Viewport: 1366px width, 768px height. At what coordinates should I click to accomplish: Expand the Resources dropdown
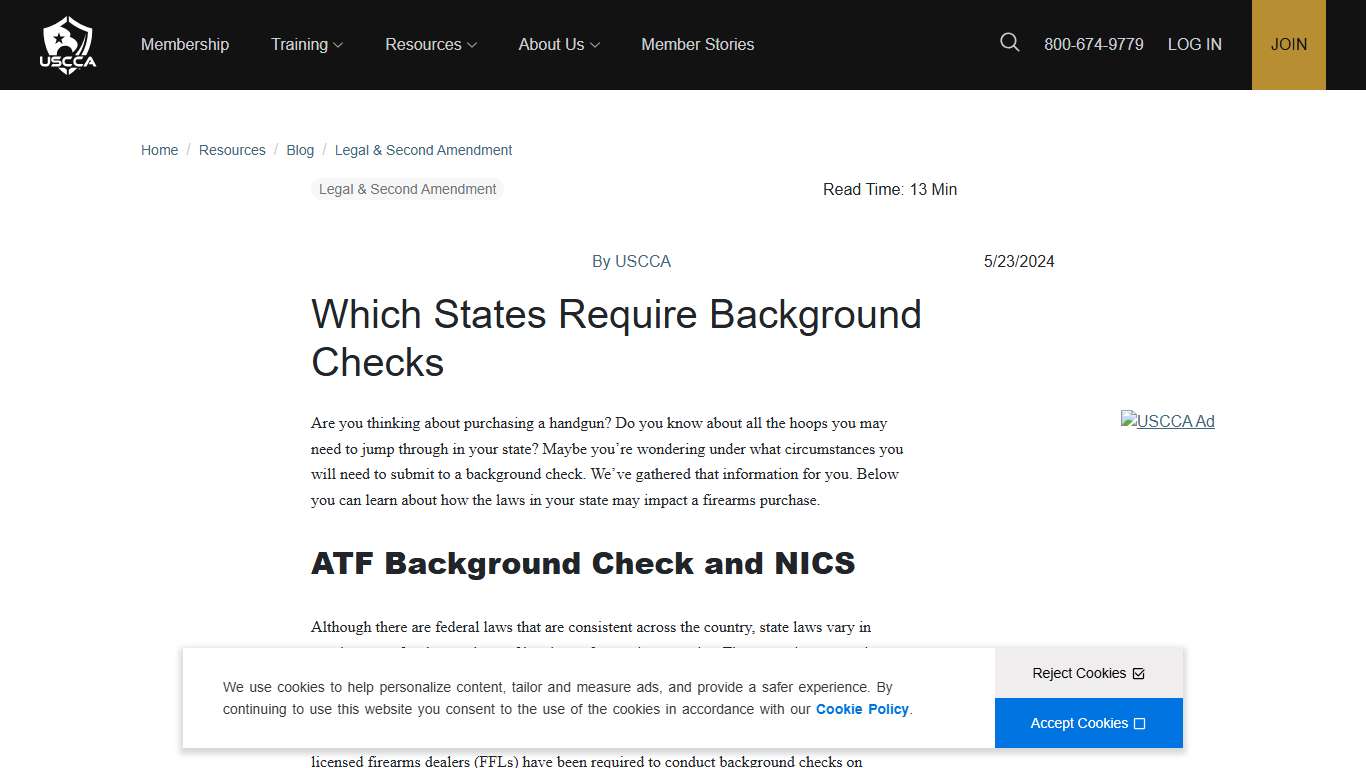pyautogui.click(x=430, y=44)
